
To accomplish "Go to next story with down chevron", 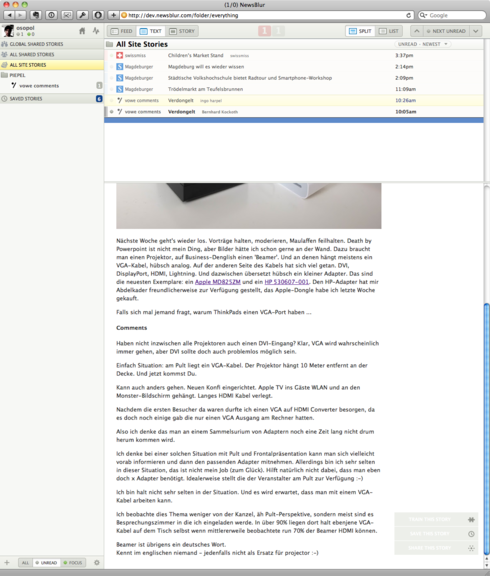I will [x=476, y=31].
